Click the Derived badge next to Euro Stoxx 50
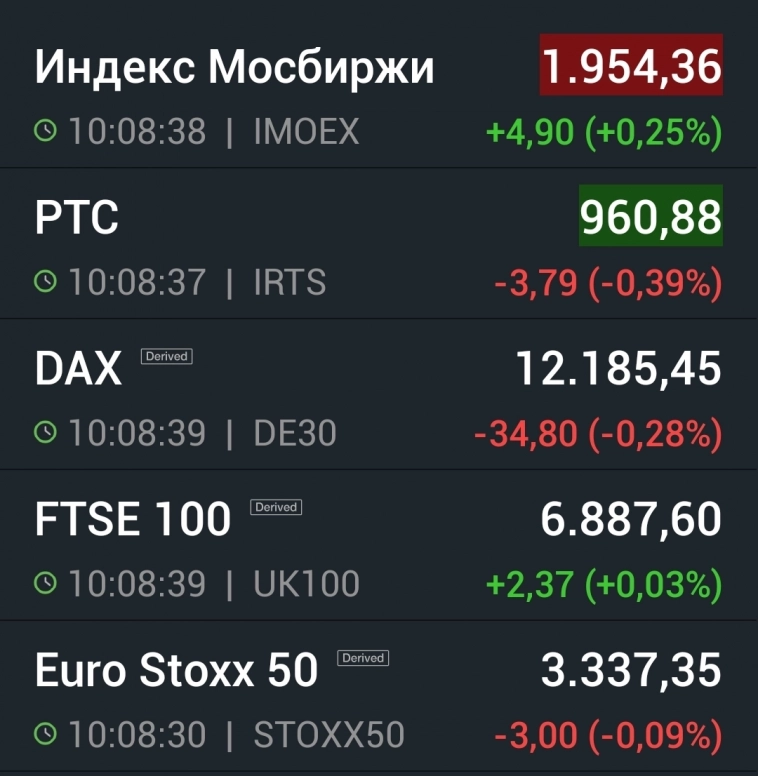758x776 pixels. tap(363, 658)
